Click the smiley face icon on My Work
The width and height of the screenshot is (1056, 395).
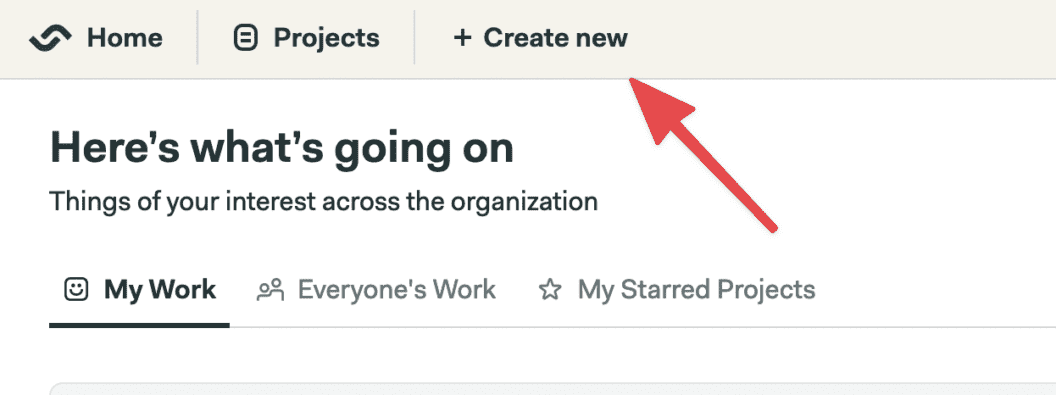click(76, 290)
